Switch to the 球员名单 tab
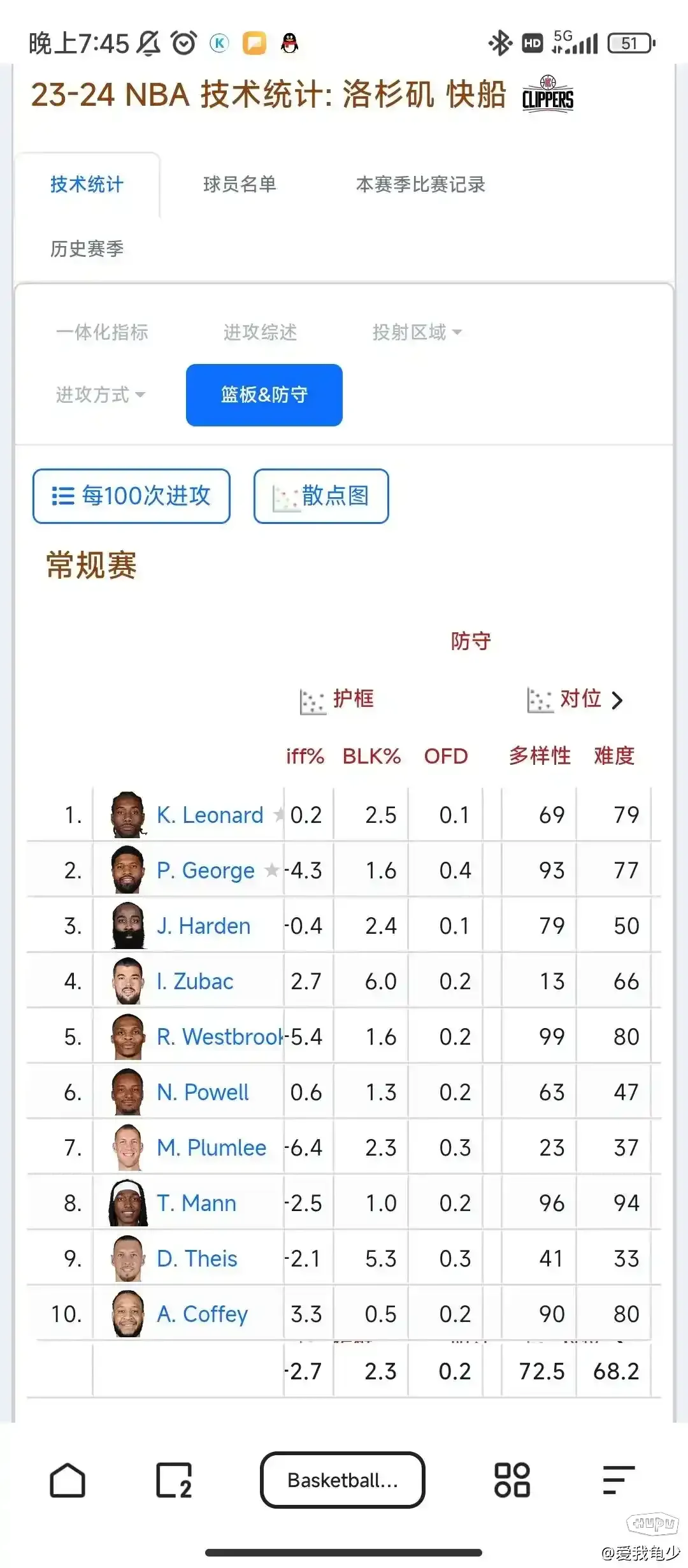688x1568 pixels. point(240,185)
